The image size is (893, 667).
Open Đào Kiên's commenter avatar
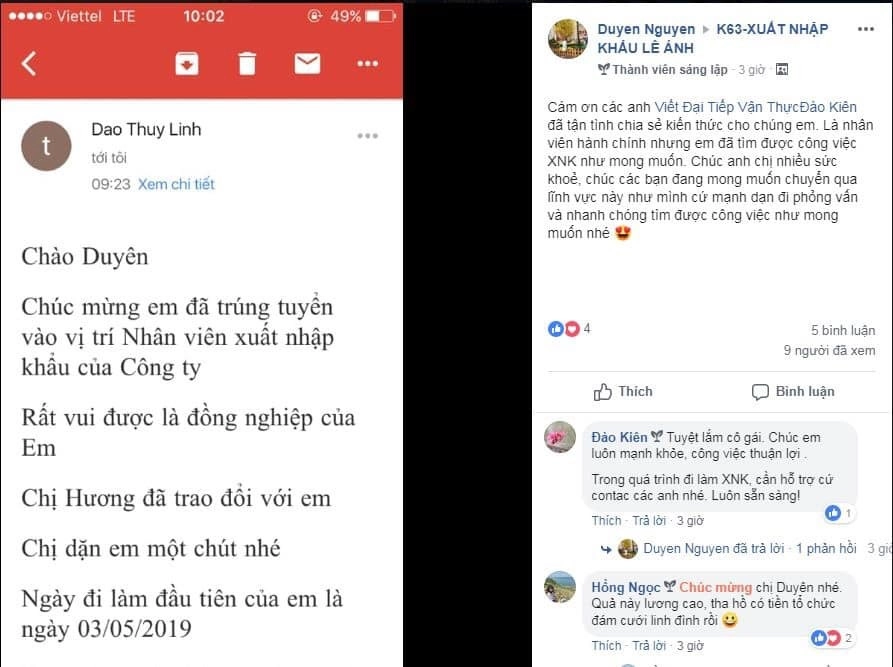[x=560, y=437]
